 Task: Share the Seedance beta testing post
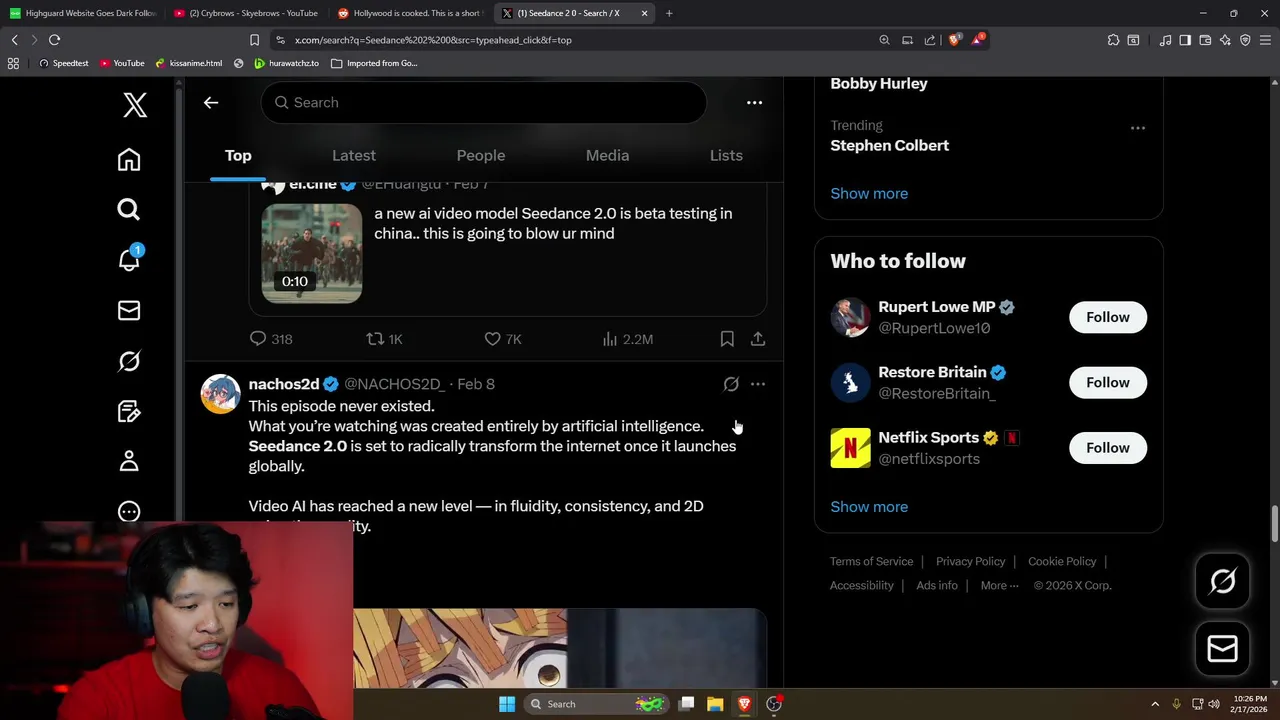tap(758, 339)
